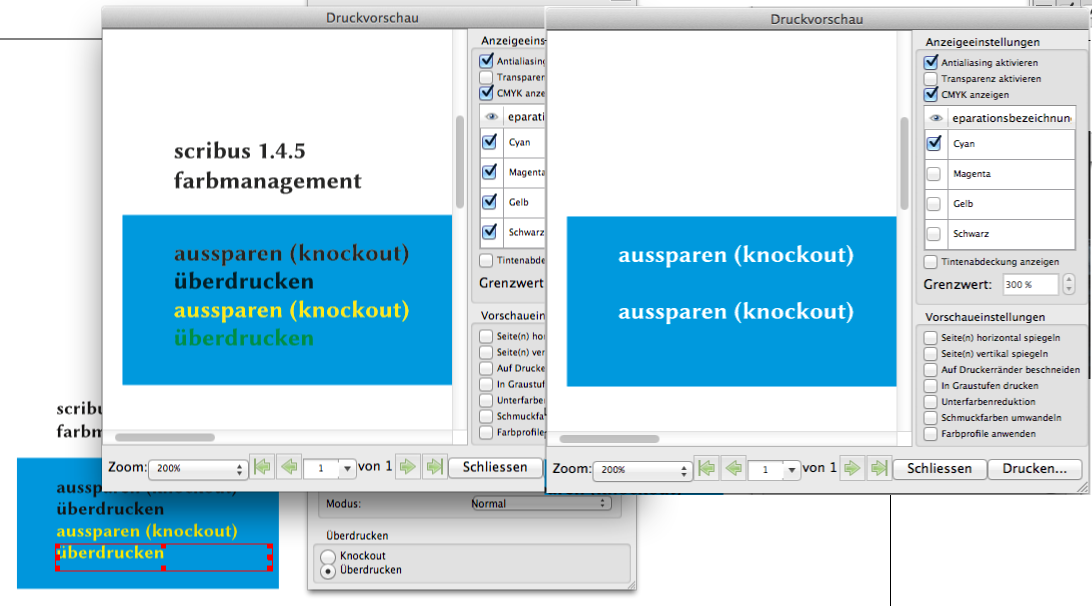Image resolution: width=1092 pixels, height=606 pixels.
Task: Click Schliessen in the front preview window
Action: point(939,468)
